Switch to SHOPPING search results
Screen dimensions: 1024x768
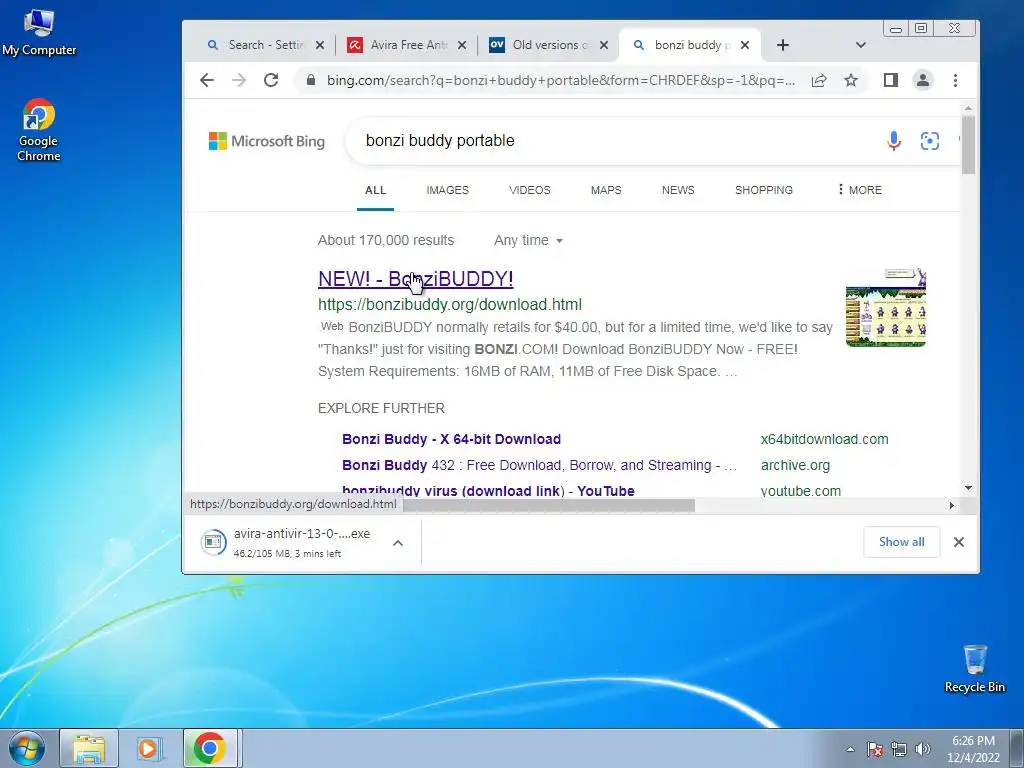click(x=763, y=190)
